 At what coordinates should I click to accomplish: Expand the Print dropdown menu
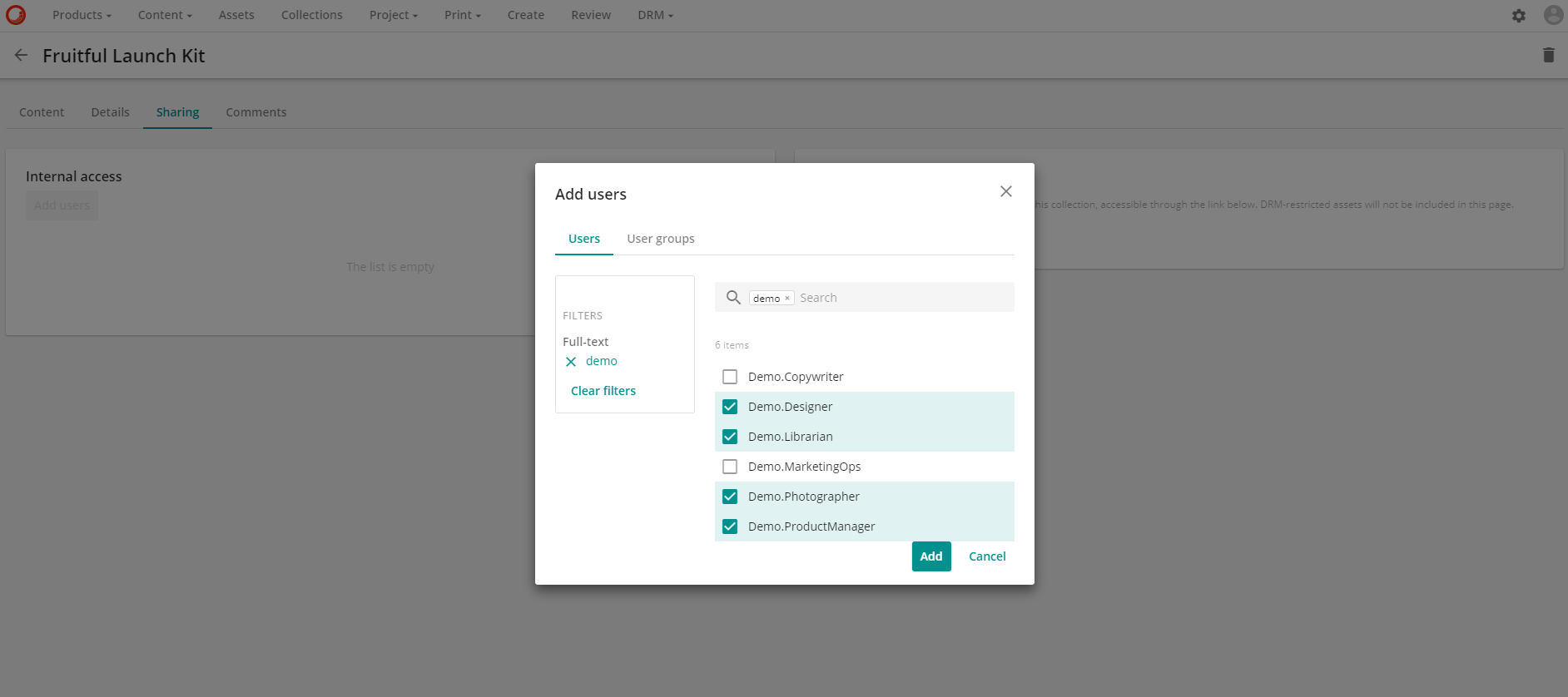point(462,15)
